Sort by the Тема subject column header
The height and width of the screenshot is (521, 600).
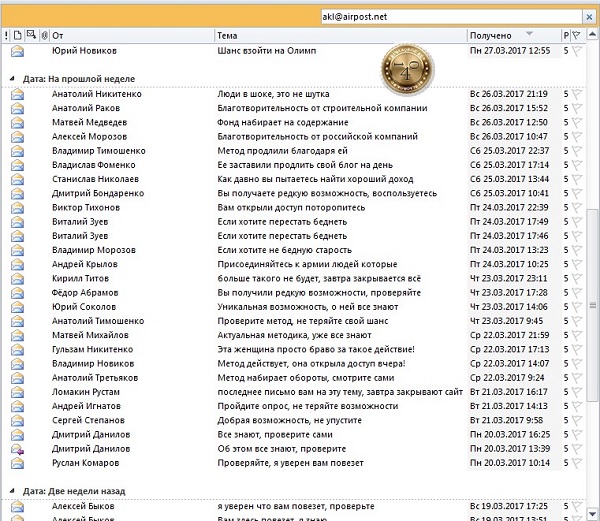(341, 36)
